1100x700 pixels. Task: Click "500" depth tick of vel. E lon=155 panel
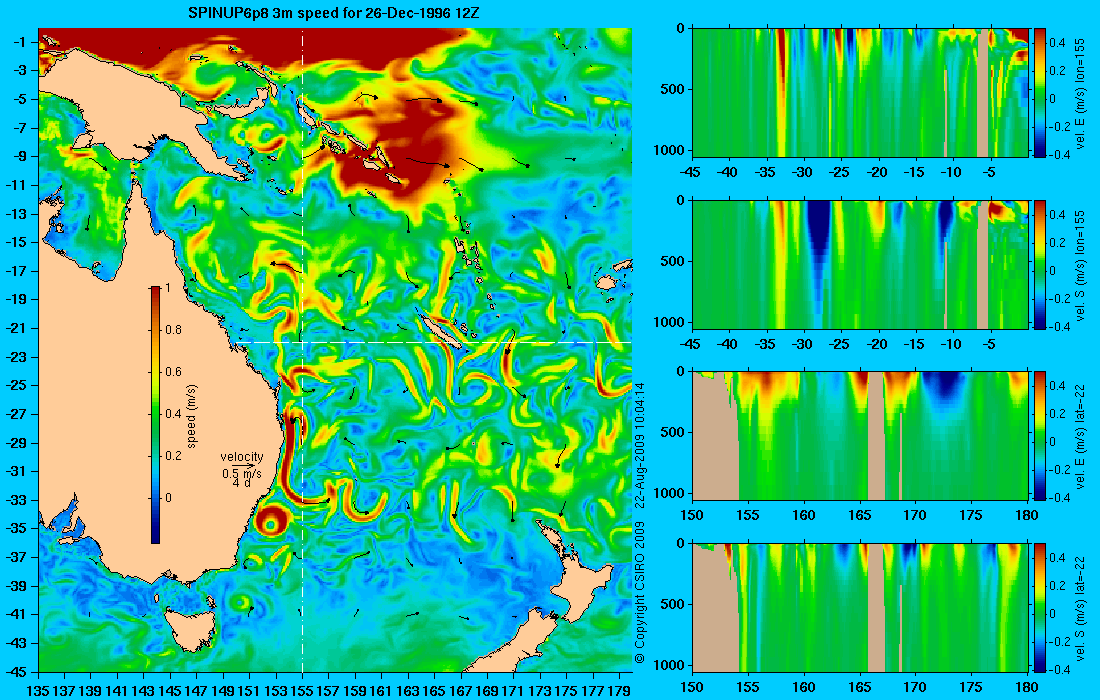point(674,89)
